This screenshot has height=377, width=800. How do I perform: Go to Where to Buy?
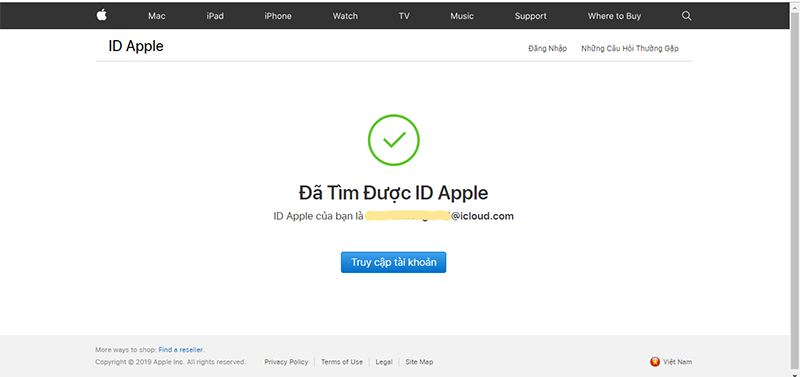point(614,16)
